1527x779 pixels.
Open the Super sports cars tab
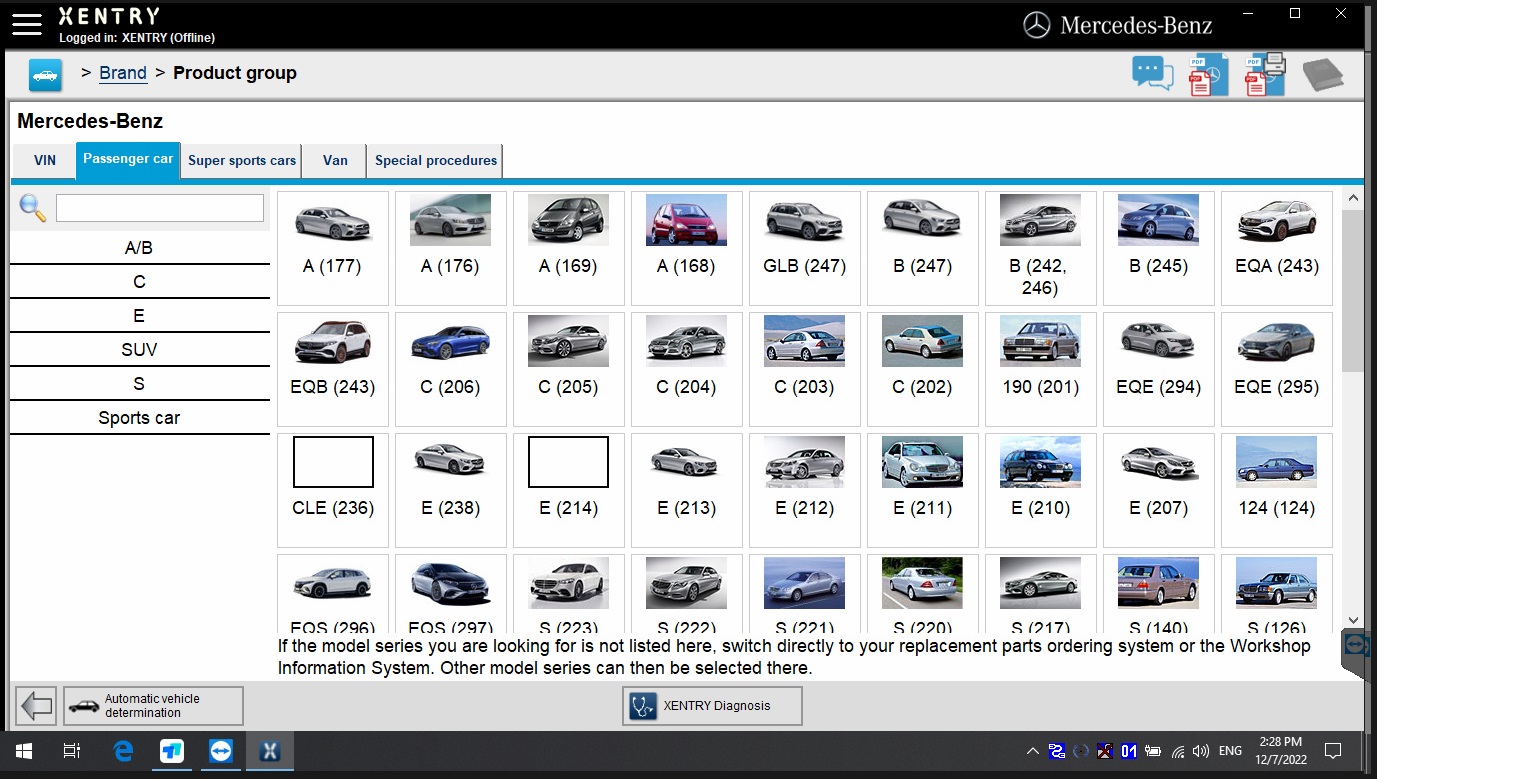242,160
